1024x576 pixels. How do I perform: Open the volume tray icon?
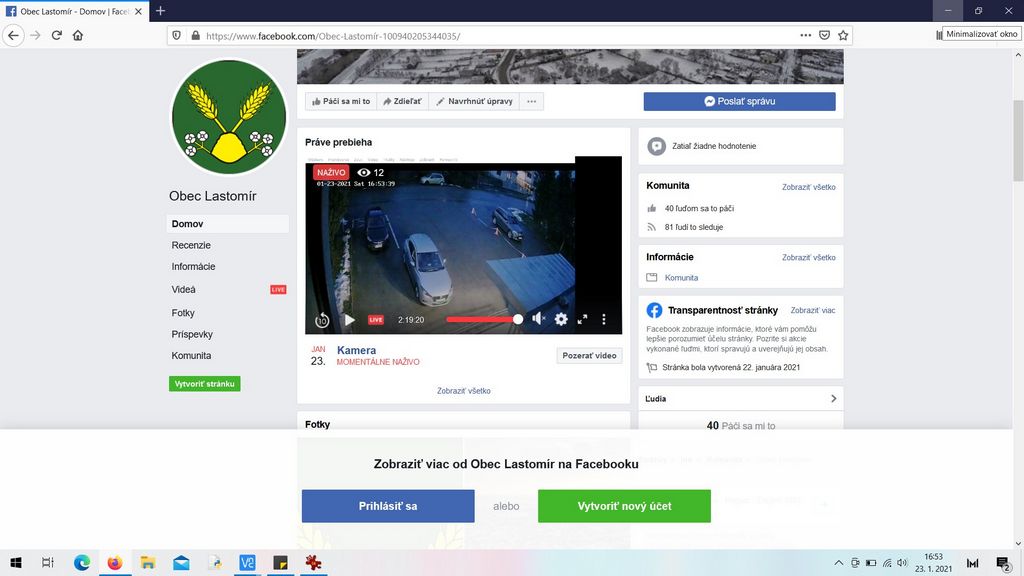point(903,563)
